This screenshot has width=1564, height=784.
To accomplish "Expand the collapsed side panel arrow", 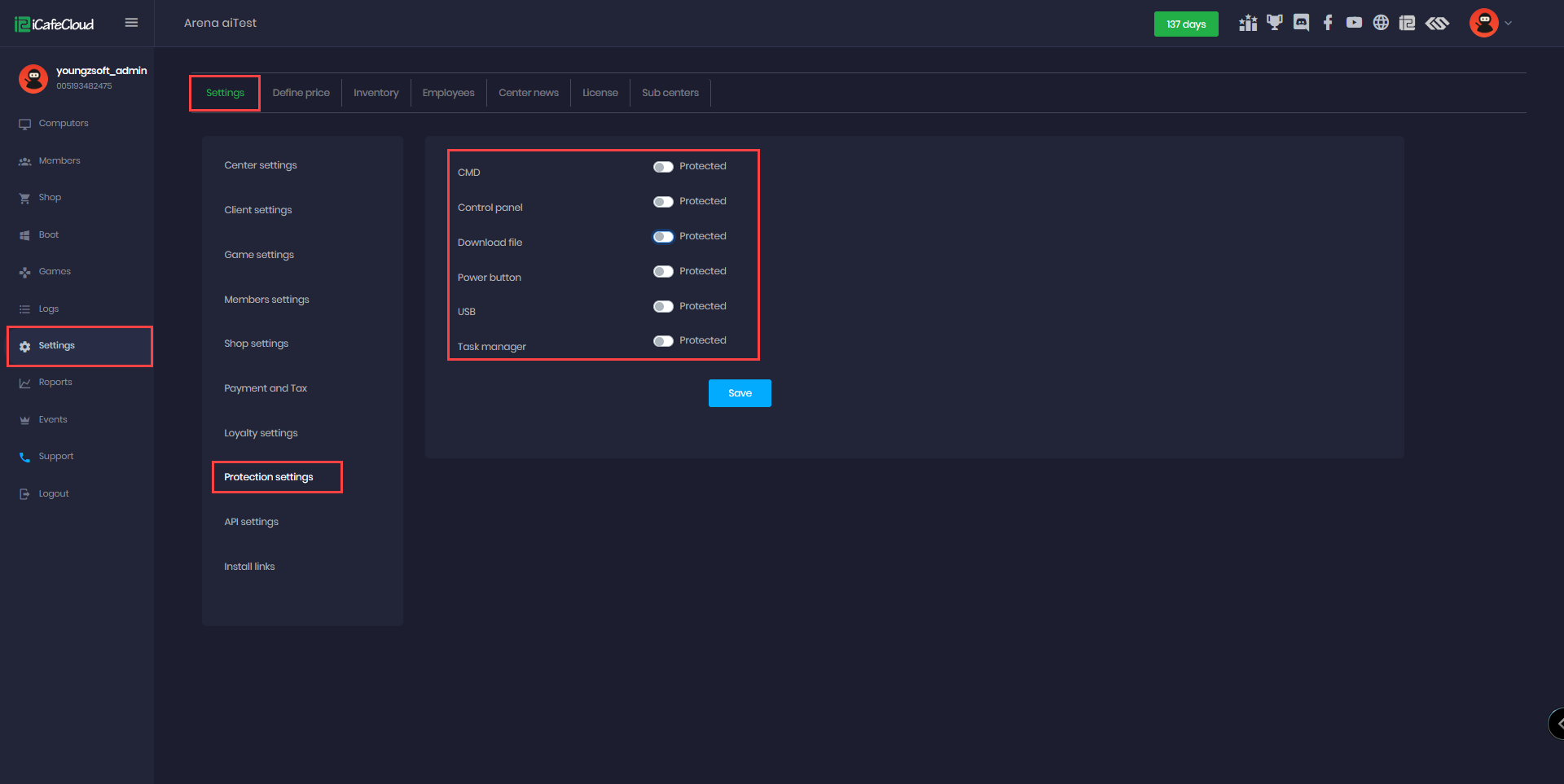I will (x=1557, y=723).
